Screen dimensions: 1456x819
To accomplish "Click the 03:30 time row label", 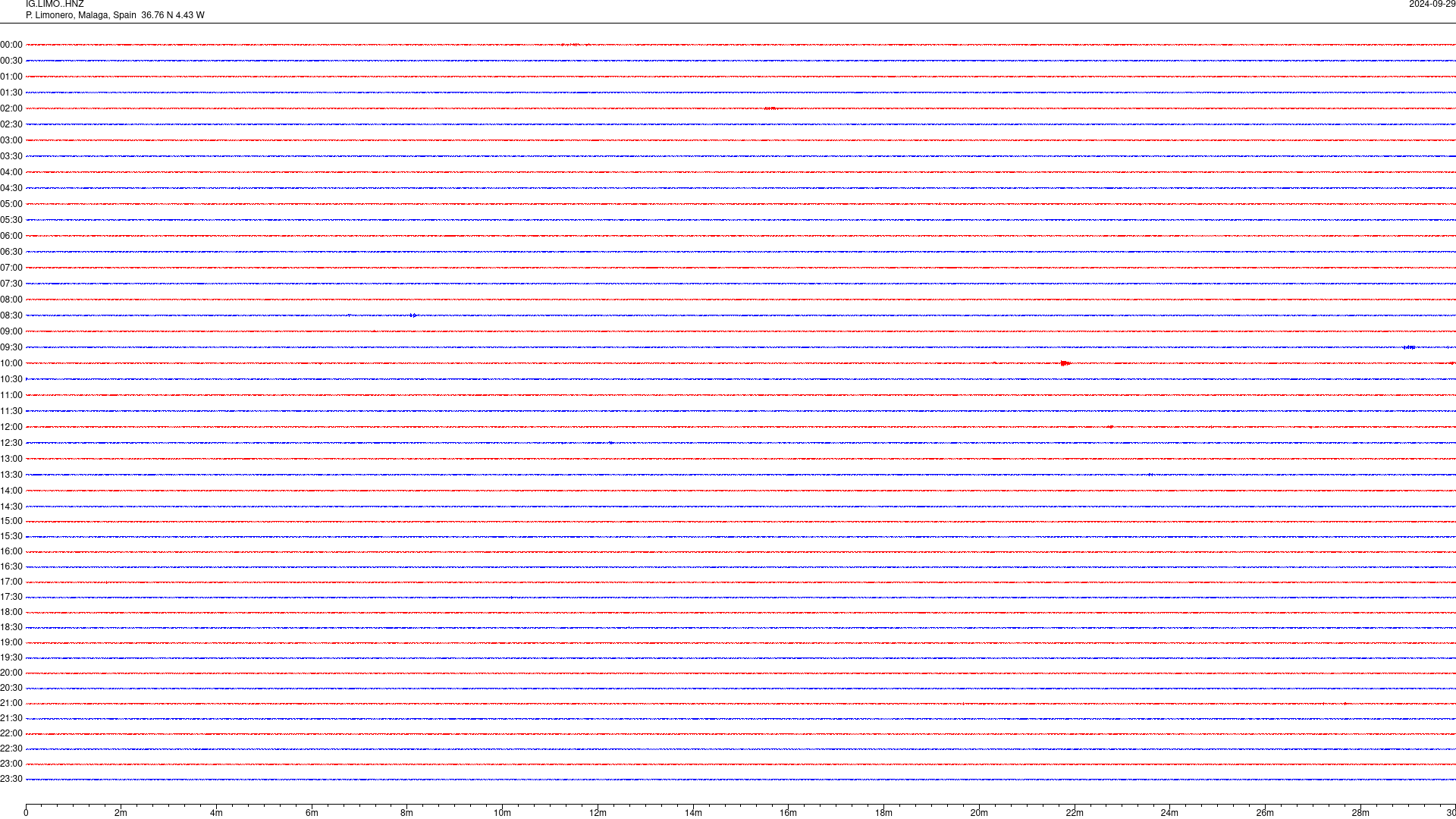I will (x=11, y=156).
